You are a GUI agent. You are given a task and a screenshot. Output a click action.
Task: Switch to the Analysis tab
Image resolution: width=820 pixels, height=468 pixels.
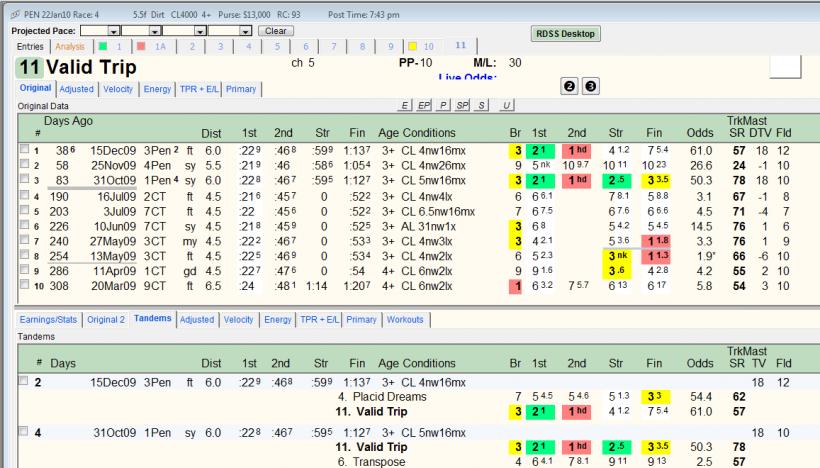(70, 47)
